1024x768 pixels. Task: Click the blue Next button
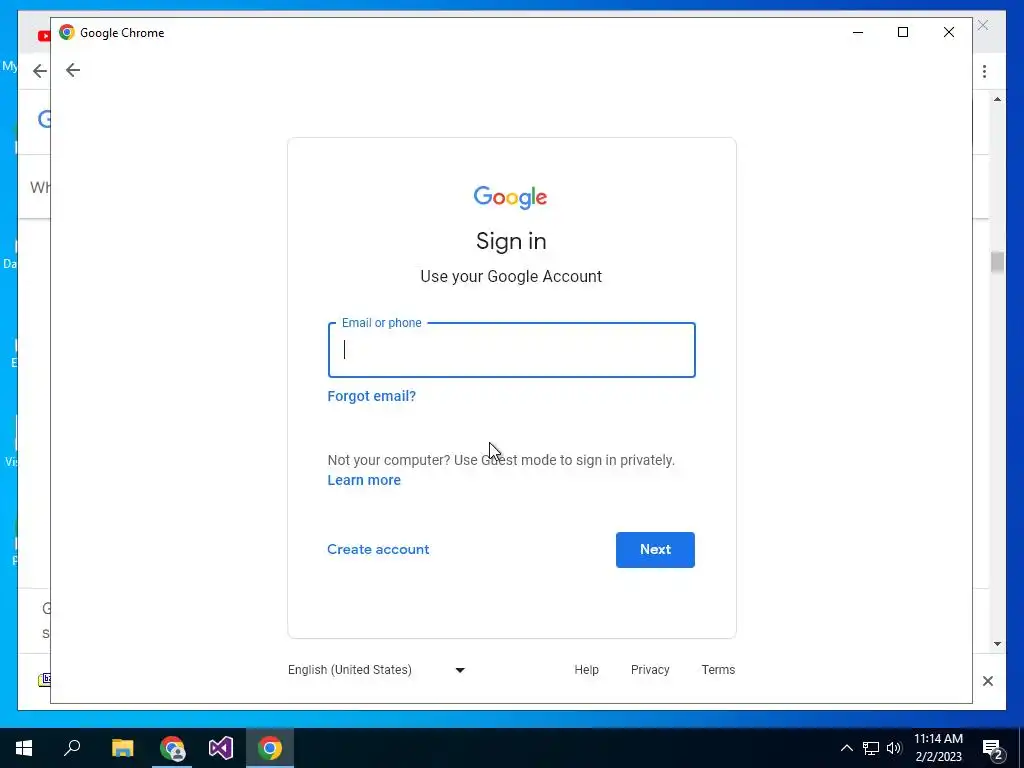click(655, 550)
